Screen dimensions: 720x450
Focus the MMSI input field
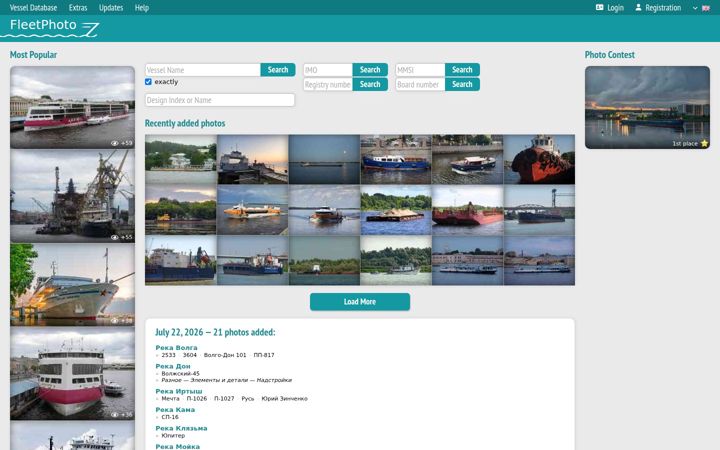click(x=420, y=70)
